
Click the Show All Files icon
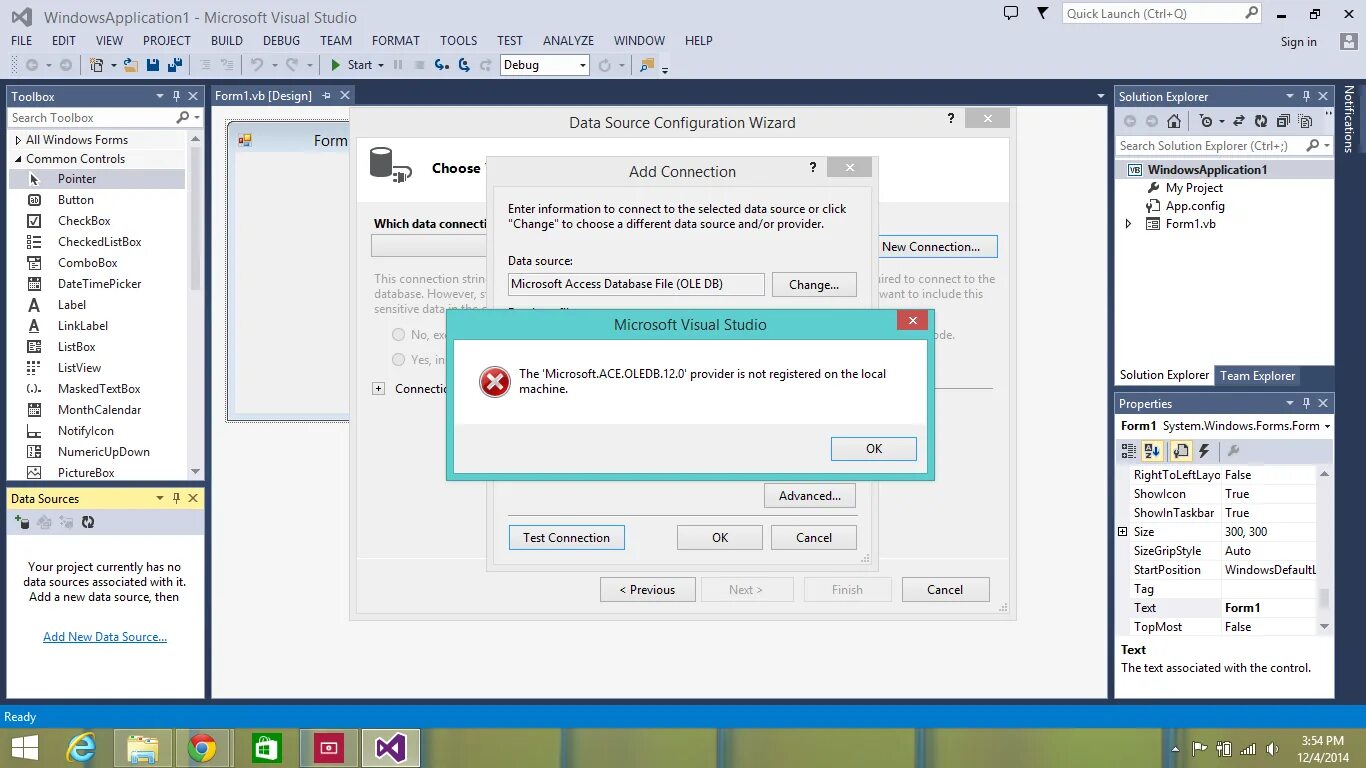[1305, 121]
